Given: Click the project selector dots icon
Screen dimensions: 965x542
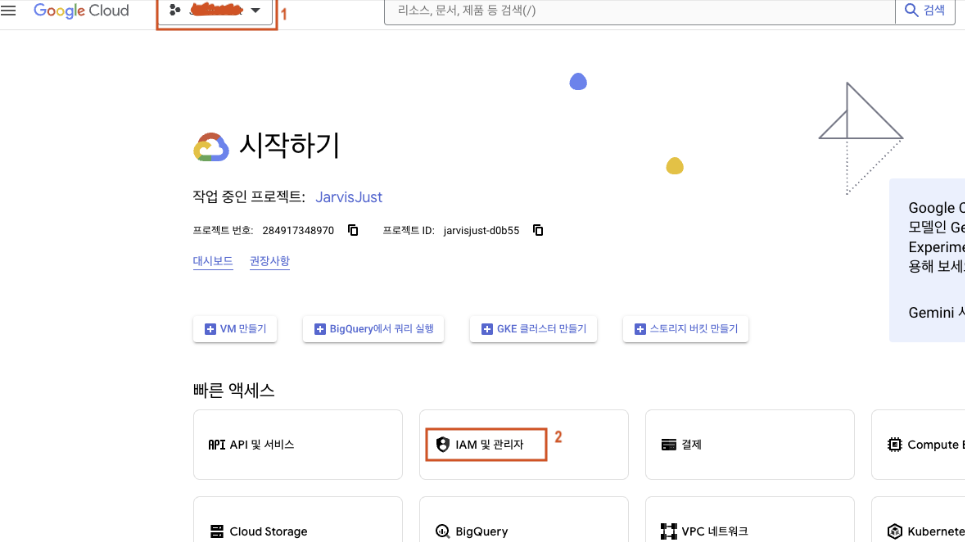Looking at the screenshot, I should [x=175, y=10].
